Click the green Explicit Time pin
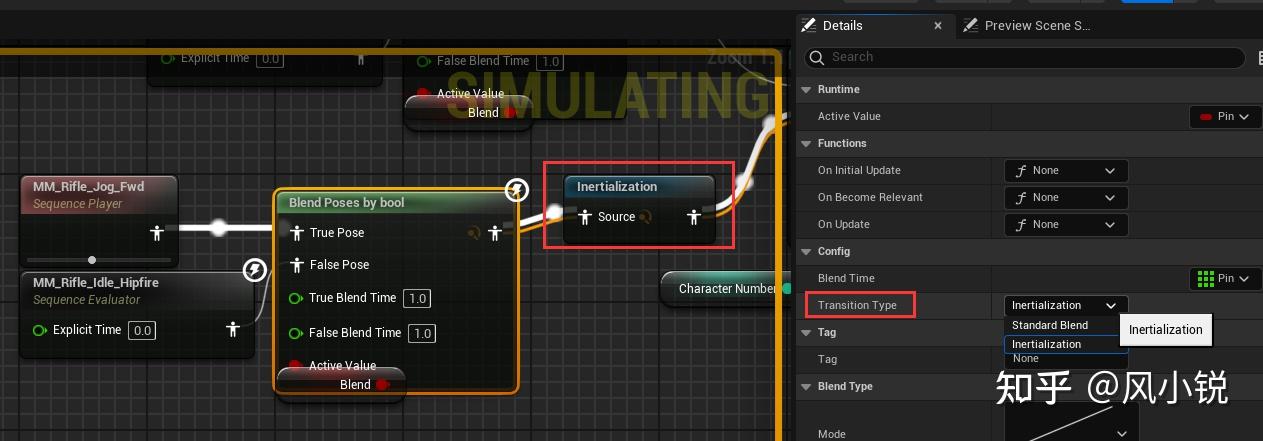Viewport: 1263px width, 441px height. pyautogui.click(x=40, y=330)
